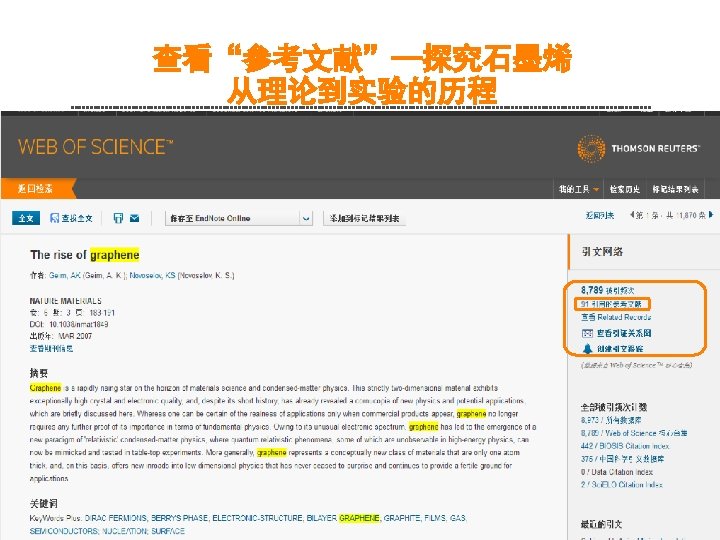Click the 最近的引文 heading
Image resolution: width=720 pixels, height=540 pixels.
click(x=602, y=524)
